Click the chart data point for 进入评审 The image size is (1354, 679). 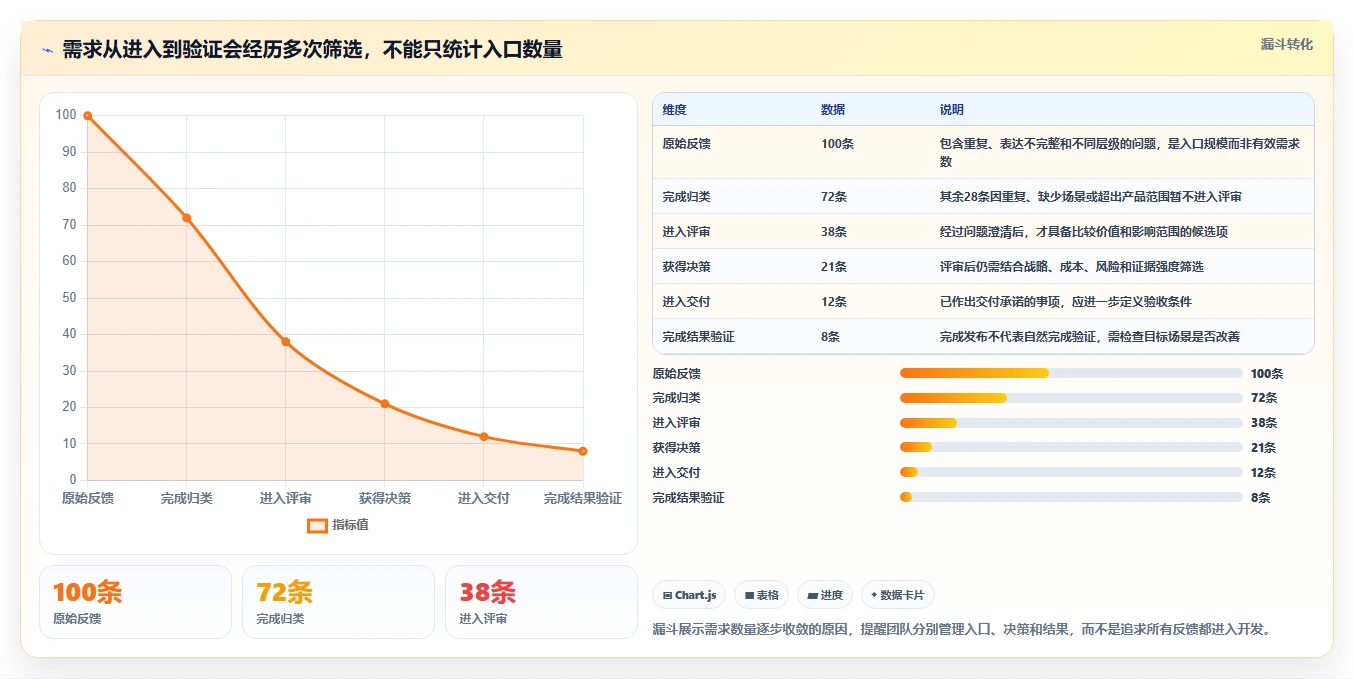(x=286, y=342)
